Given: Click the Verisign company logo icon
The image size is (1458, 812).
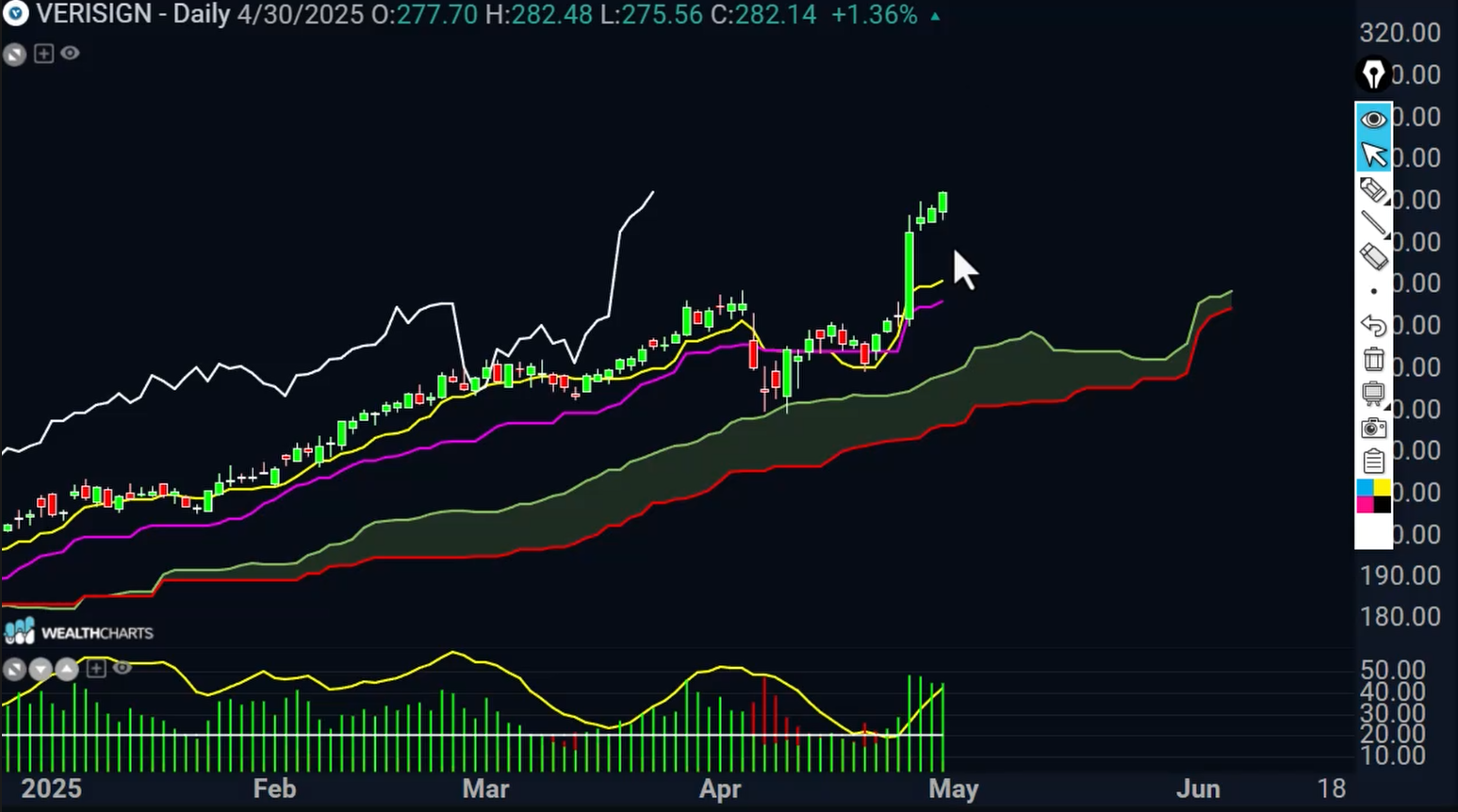Looking at the screenshot, I should tap(16, 14).
